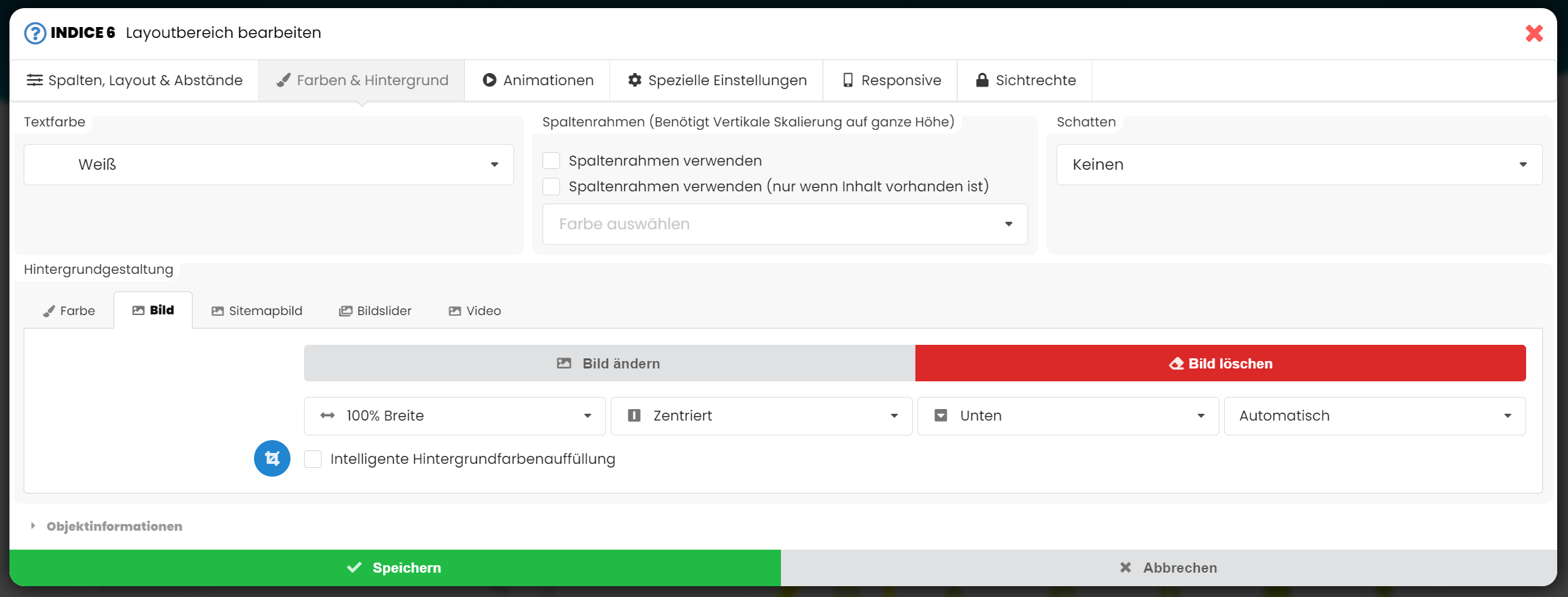This screenshot has width=1568, height=597.
Task: Open the Textfarbe dropdown showing Weiß
Action: [268, 164]
